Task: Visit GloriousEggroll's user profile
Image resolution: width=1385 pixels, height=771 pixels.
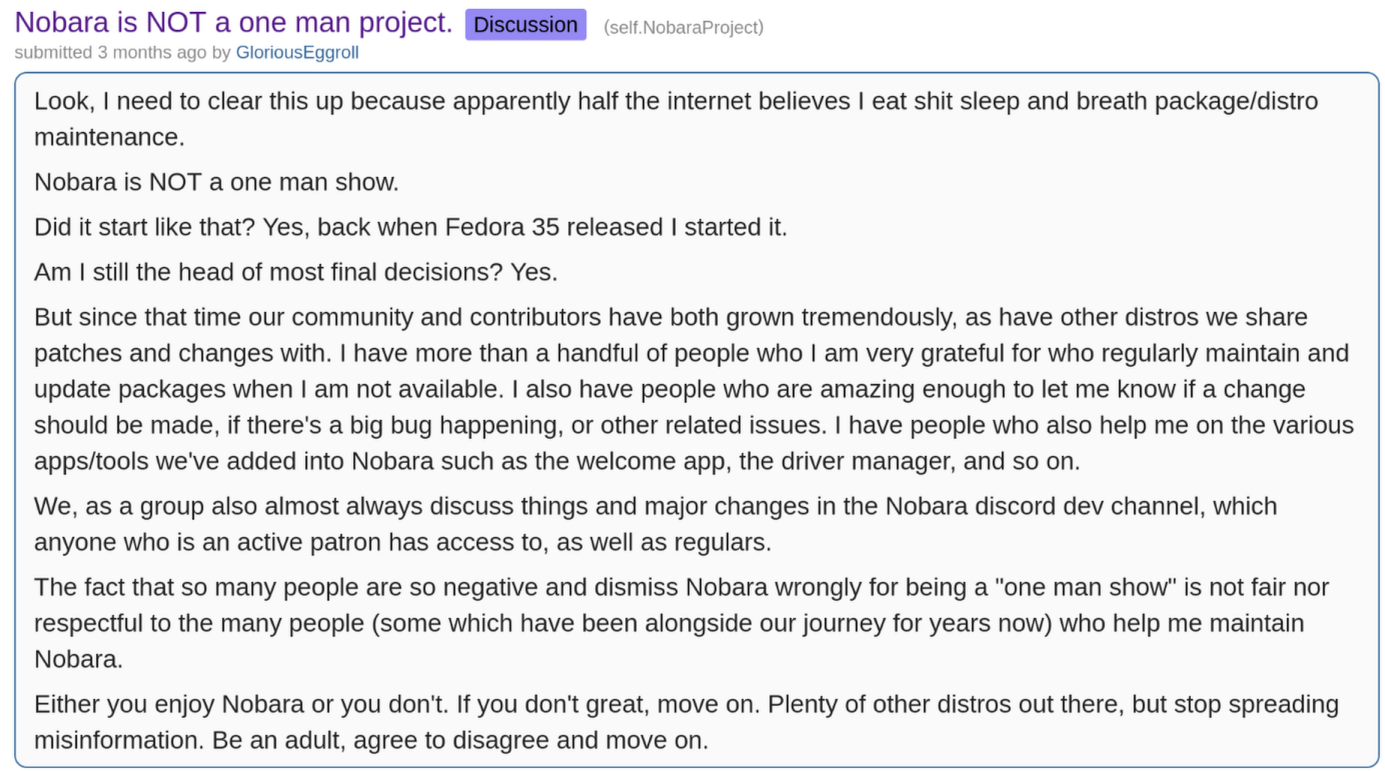Action: (297, 53)
